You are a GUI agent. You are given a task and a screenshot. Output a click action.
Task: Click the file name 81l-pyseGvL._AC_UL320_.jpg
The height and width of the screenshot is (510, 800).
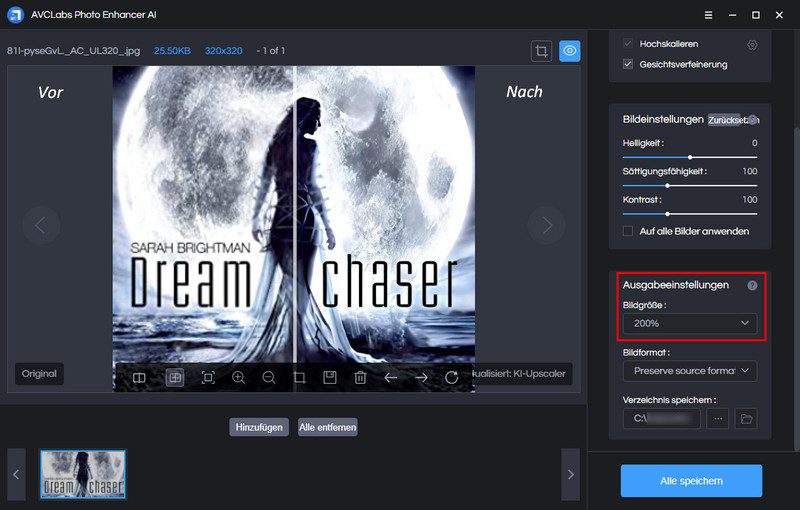[x=73, y=51]
